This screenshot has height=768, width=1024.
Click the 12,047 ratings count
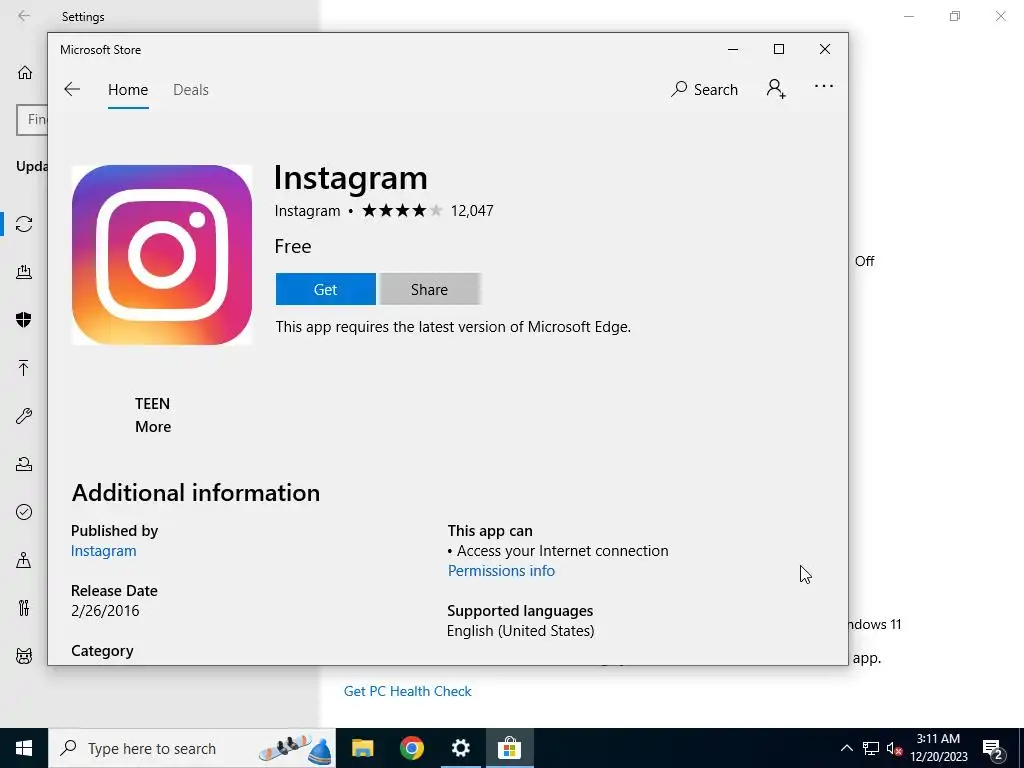[472, 210]
